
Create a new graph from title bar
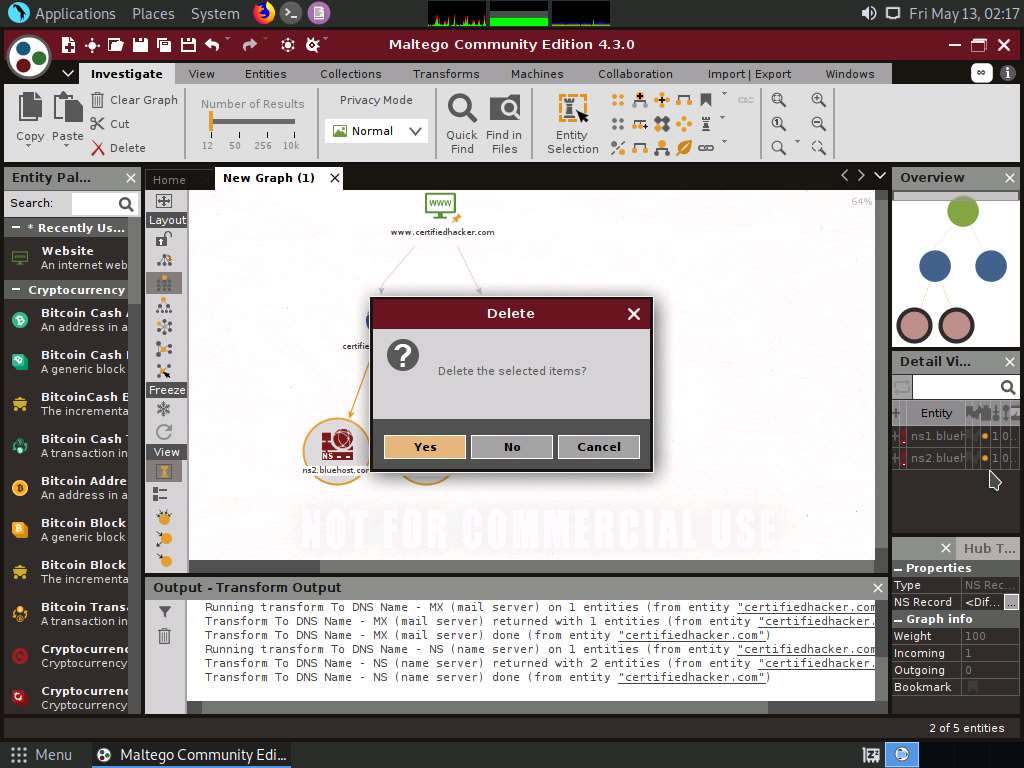point(68,44)
